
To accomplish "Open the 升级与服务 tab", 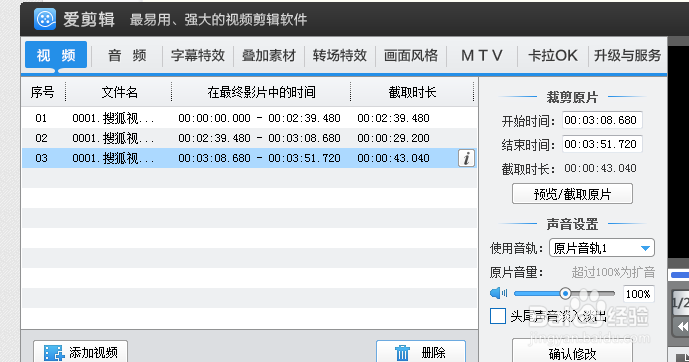I will 627,56.
